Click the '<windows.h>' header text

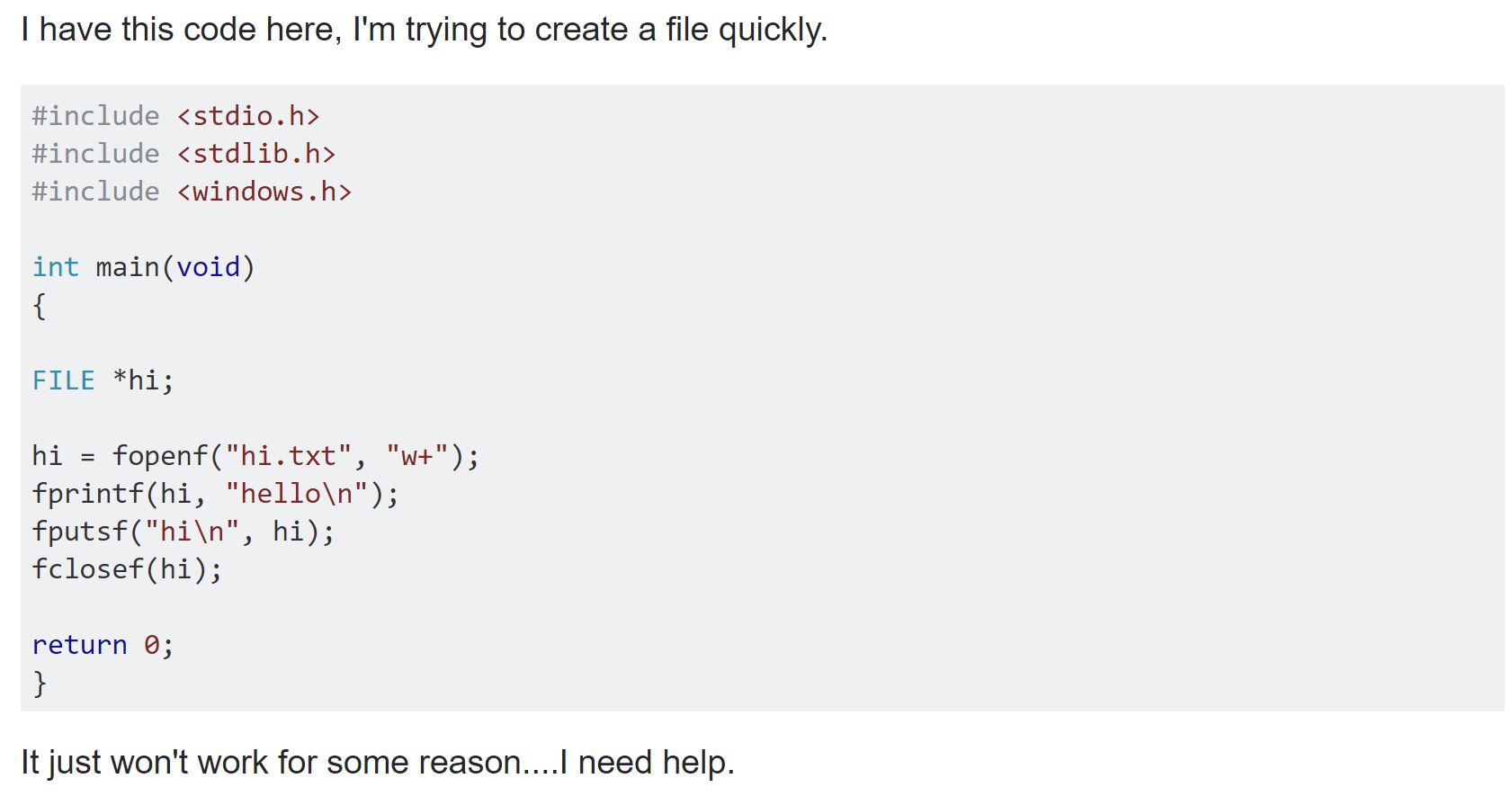pos(264,192)
